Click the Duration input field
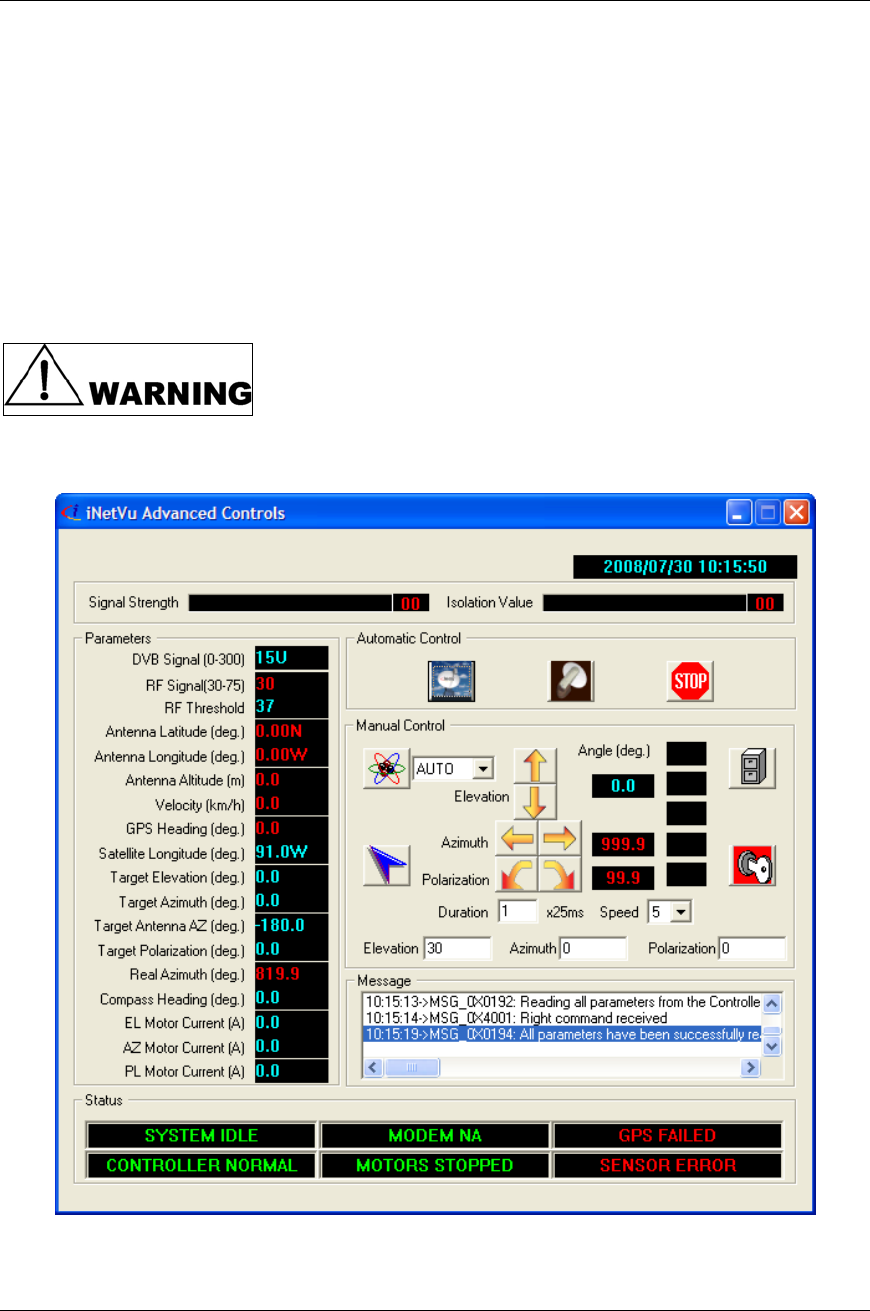This screenshot has height=1311, width=870. (518, 911)
